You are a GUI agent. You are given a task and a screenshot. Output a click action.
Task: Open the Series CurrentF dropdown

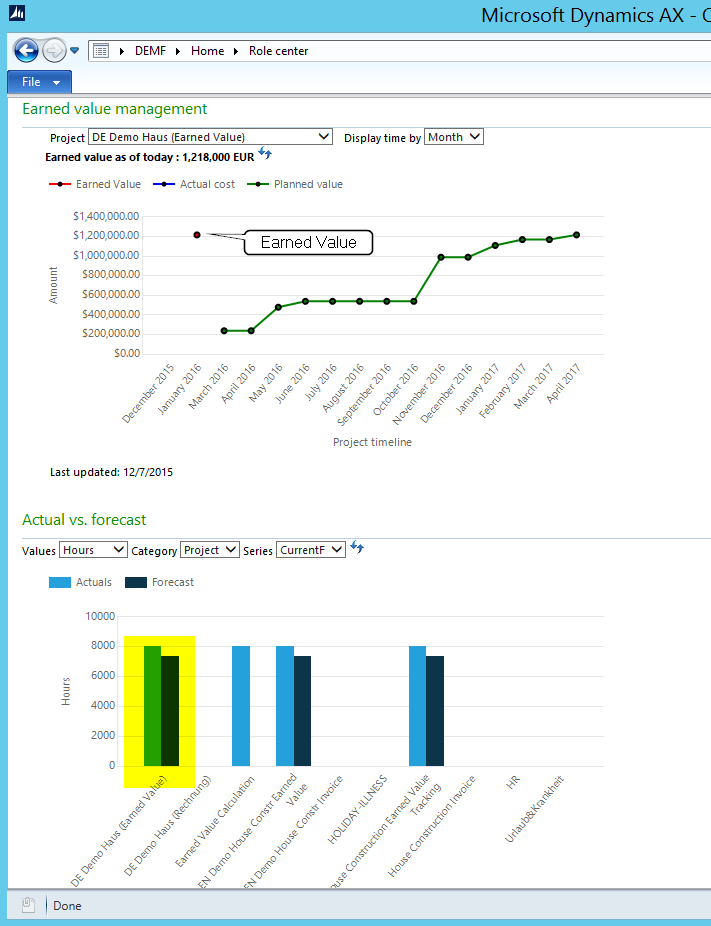pos(311,549)
